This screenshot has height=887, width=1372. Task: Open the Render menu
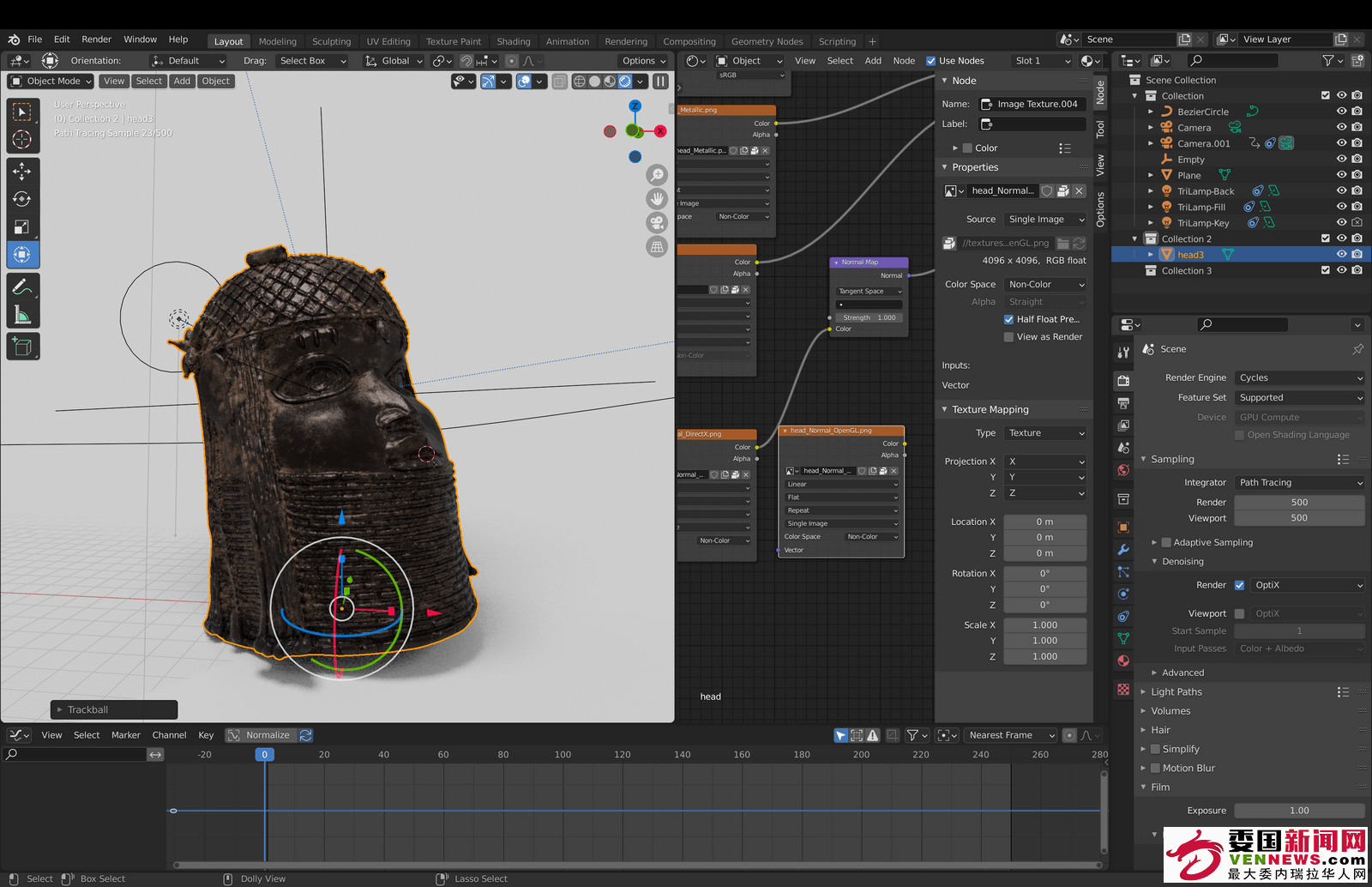coord(97,39)
